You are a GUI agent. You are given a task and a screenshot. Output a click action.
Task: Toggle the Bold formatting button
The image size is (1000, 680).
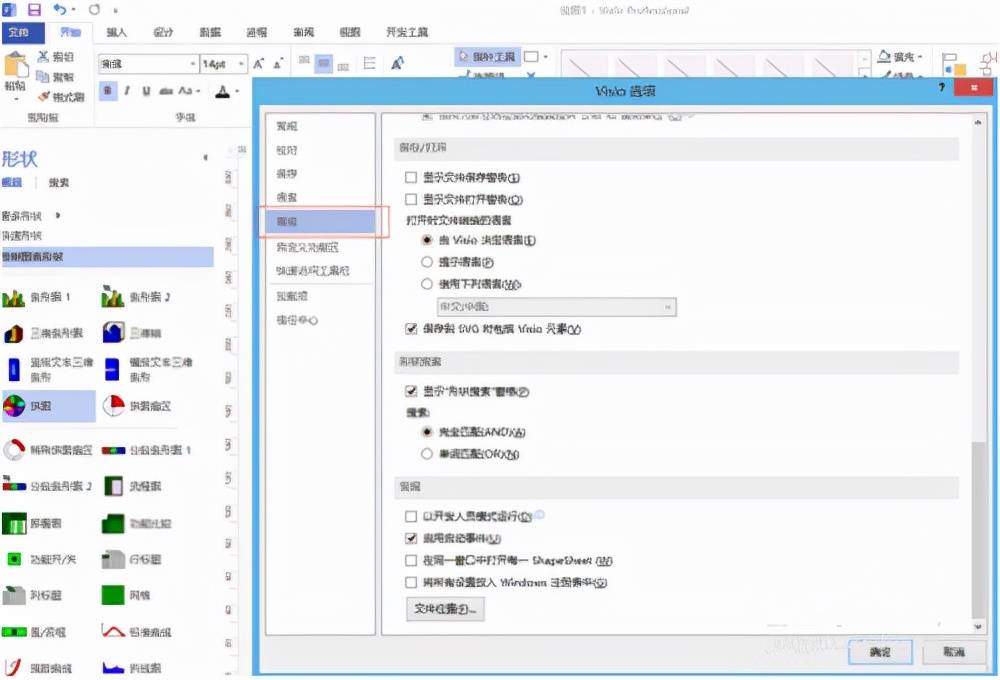[x=107, y=91]
